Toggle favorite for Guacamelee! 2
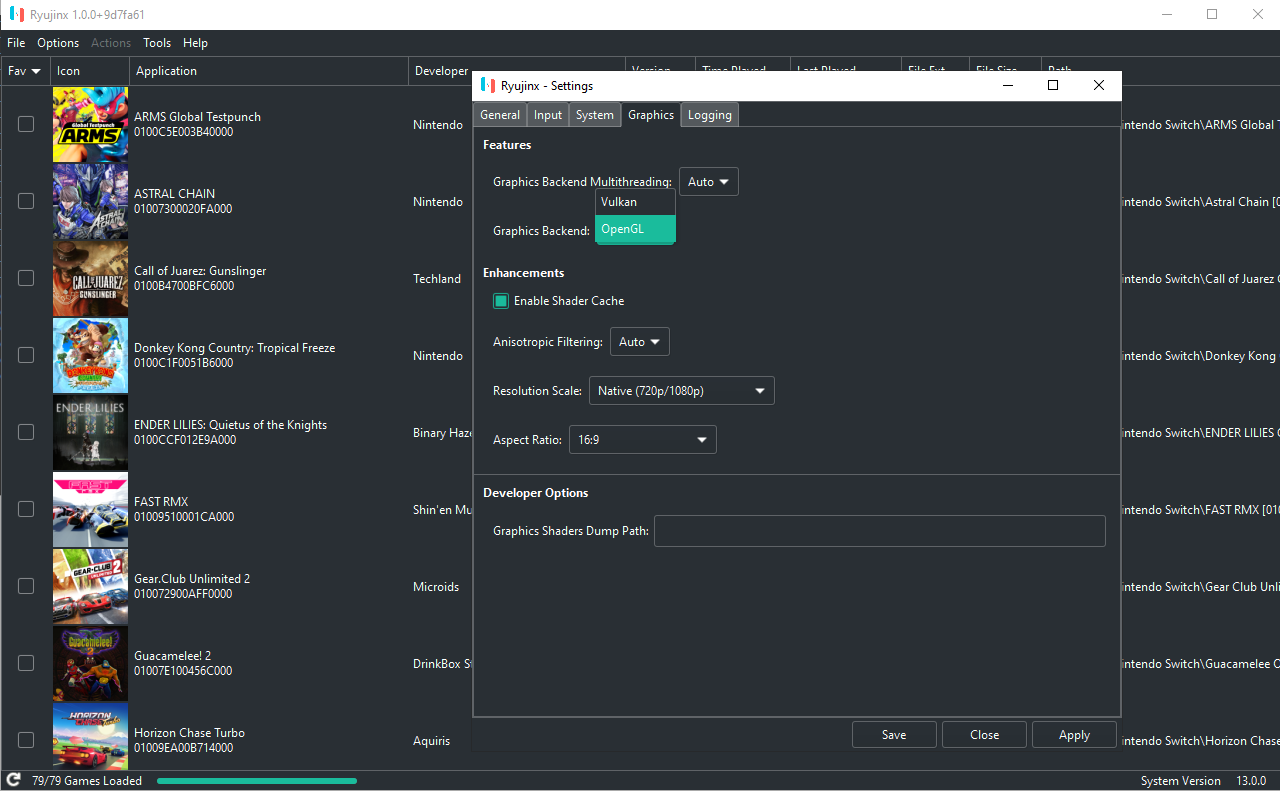Screen dimensions: 1280x792 click(26, 663)
